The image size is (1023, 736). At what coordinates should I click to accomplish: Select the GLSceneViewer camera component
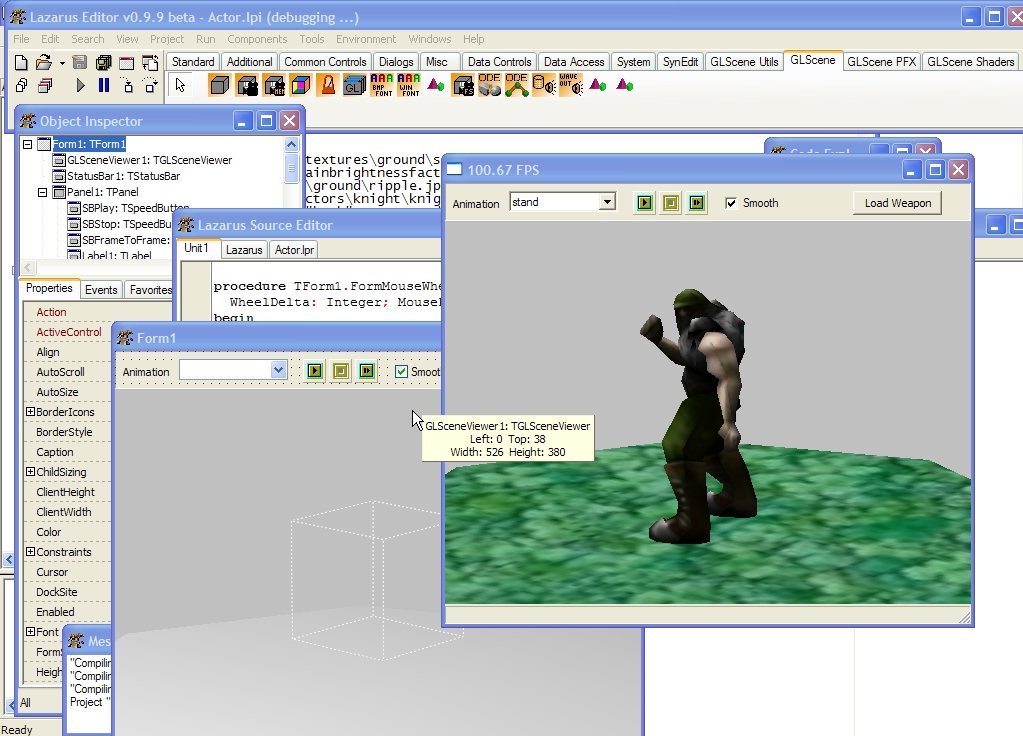(247, 85)
